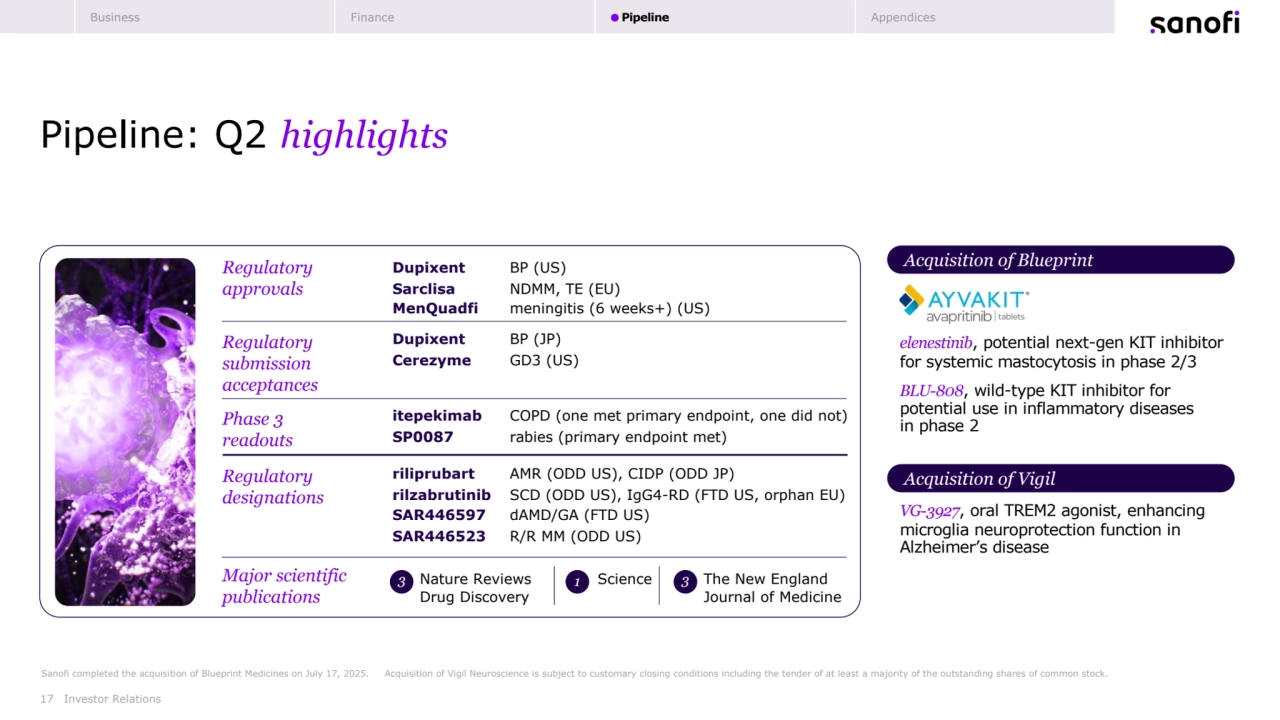Select the purple cell illustration image
The image size is (1280, 720).
click(x=125, y=432)
